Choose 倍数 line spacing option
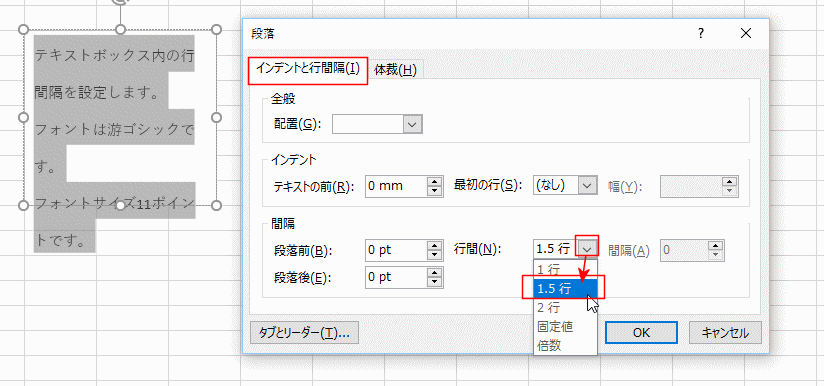This screenshot has height=386, width=824. tap(565, 345)
